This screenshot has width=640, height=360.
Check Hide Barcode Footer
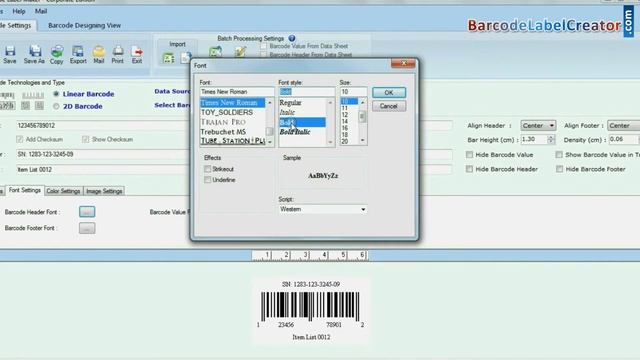pos(560,169)
